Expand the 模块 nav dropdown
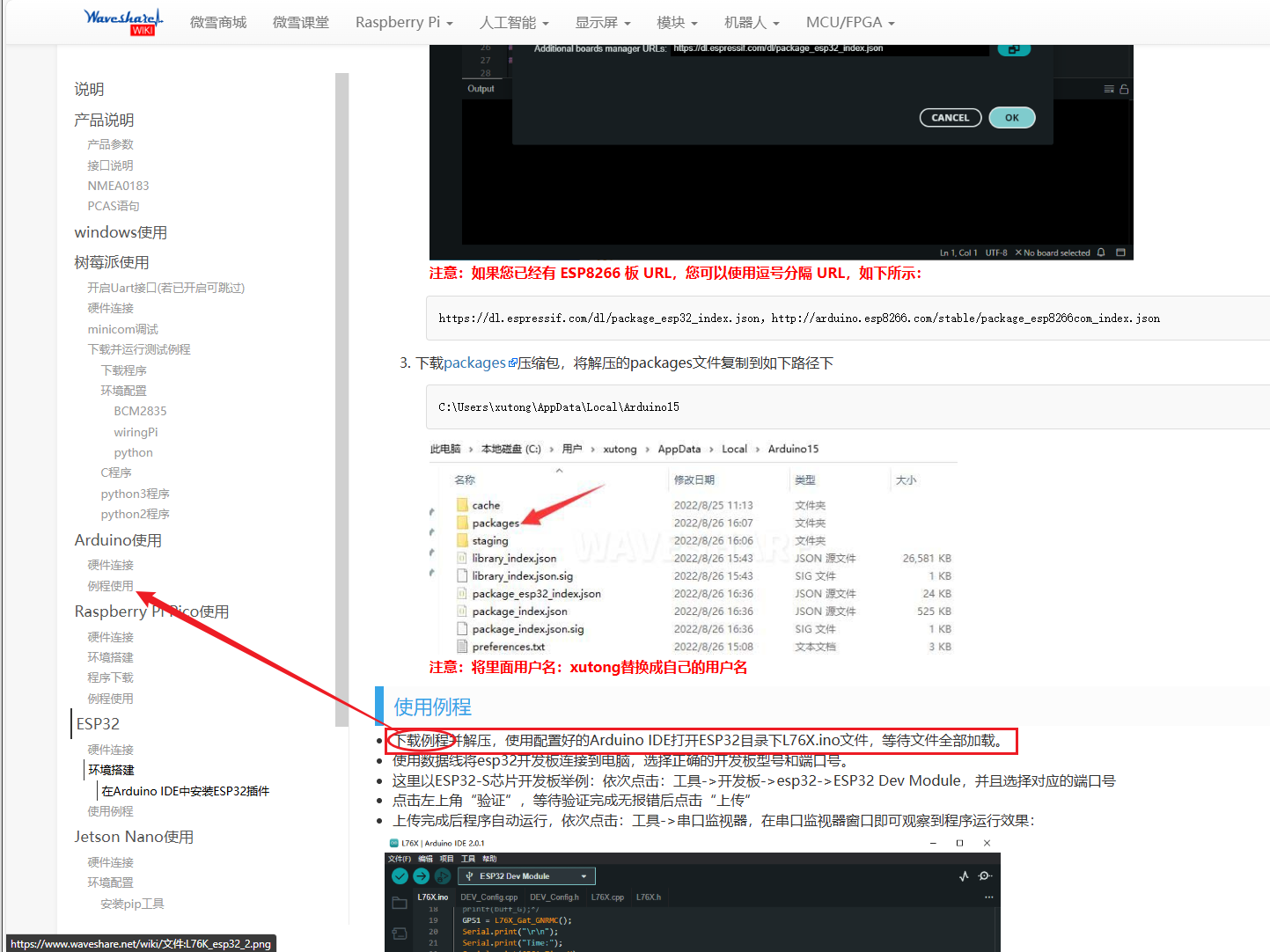This screenshot has height=952, width=1270. click(x=677, y=22)
